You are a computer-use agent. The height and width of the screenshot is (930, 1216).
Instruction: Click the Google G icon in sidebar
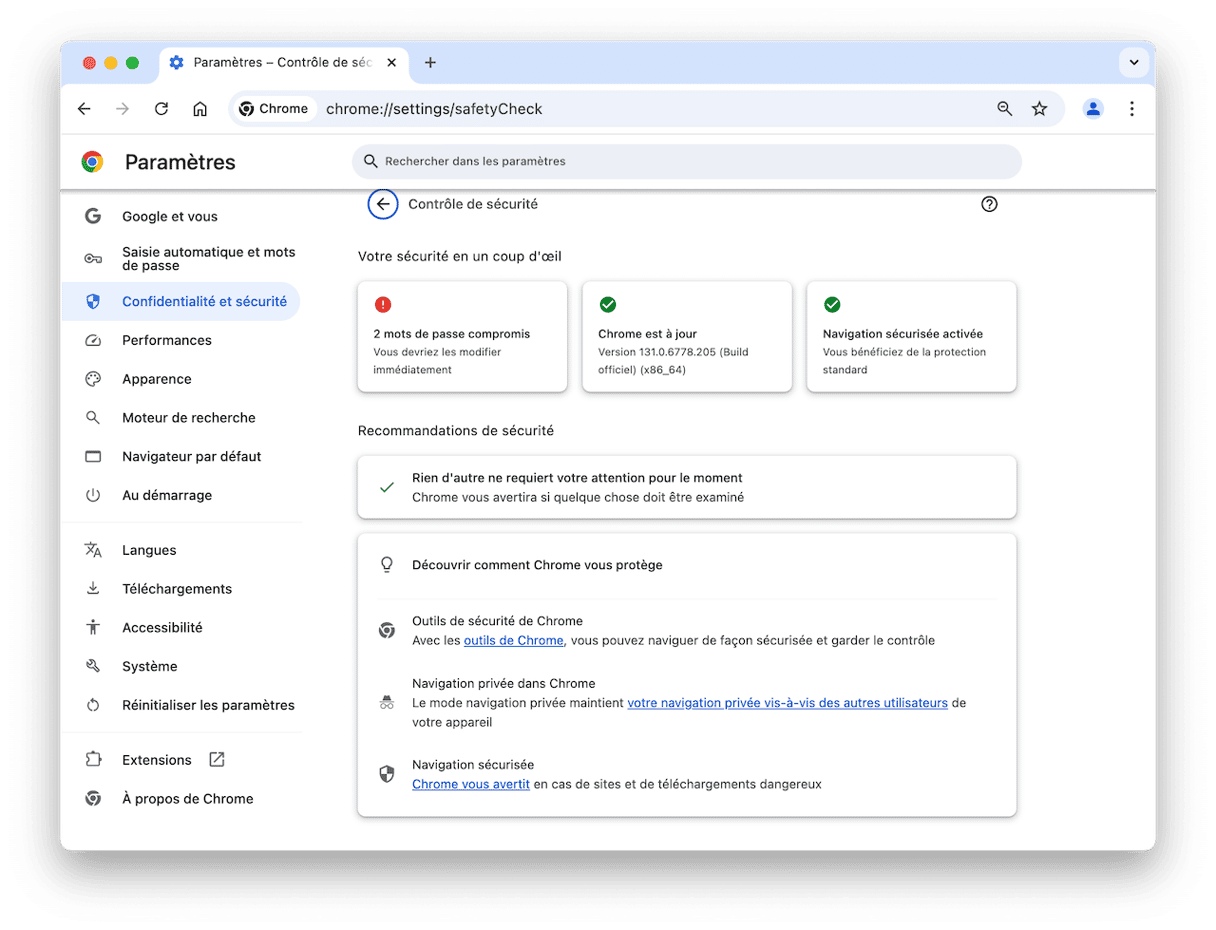coord(93,216)
